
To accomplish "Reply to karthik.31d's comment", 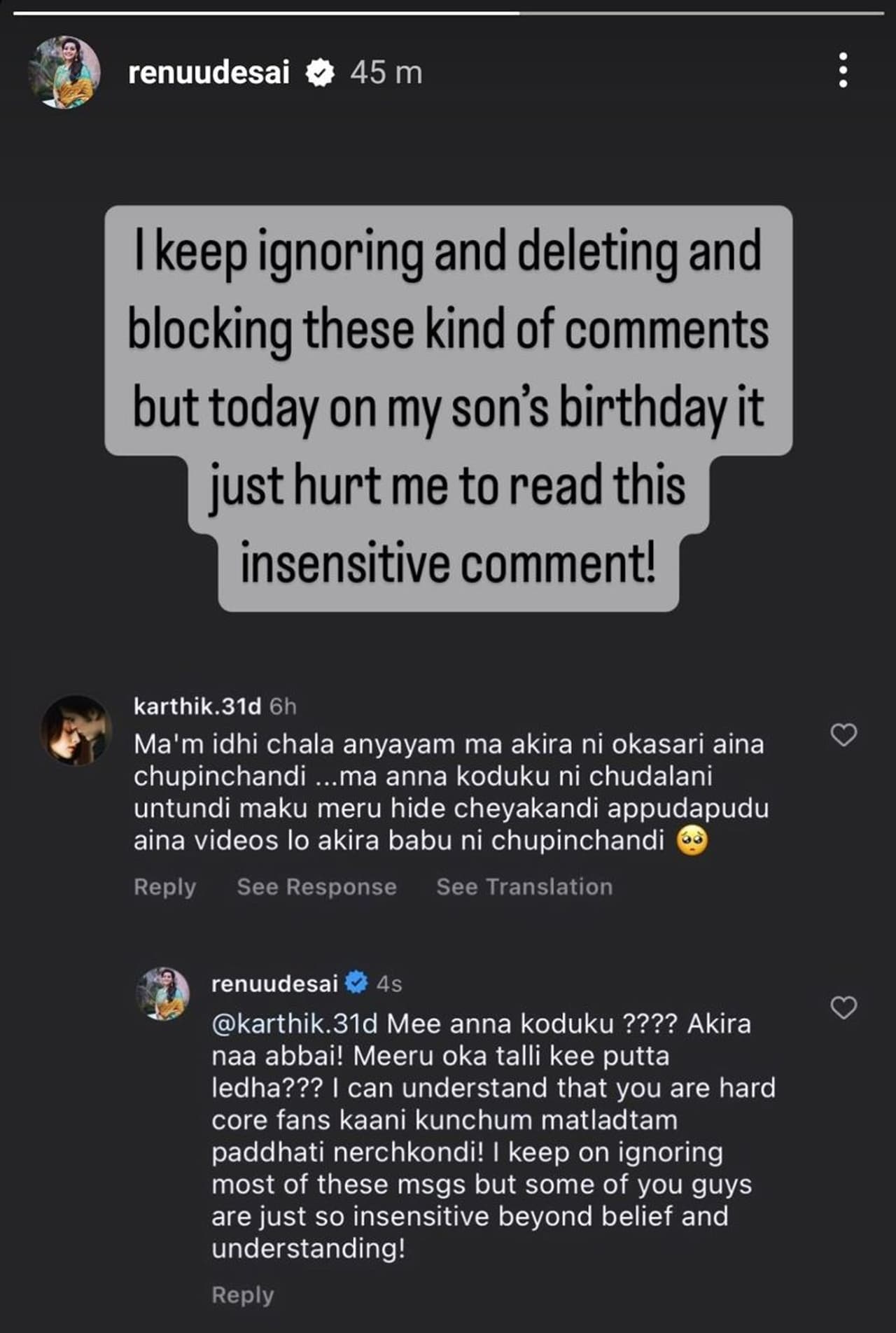I will point(164,887).
